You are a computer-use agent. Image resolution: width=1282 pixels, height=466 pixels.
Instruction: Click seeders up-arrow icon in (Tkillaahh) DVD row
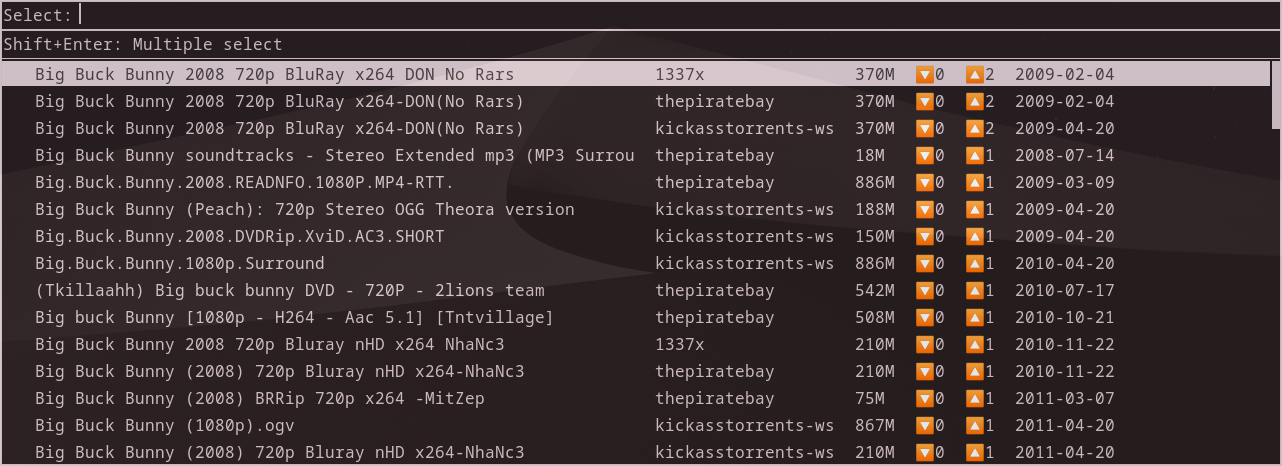(975, 290)
